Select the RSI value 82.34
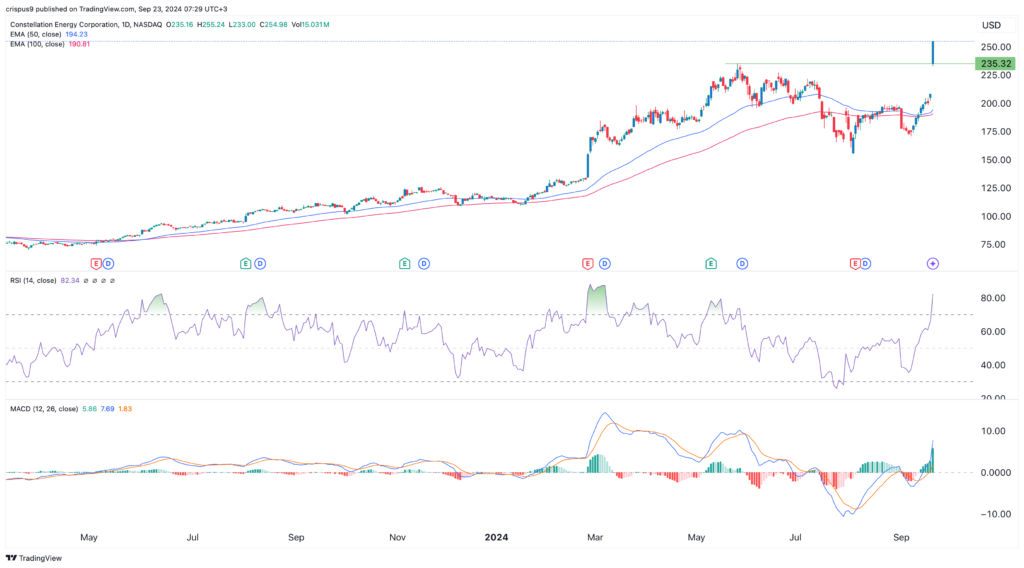Screen dimensions: 1024x568 70,281
